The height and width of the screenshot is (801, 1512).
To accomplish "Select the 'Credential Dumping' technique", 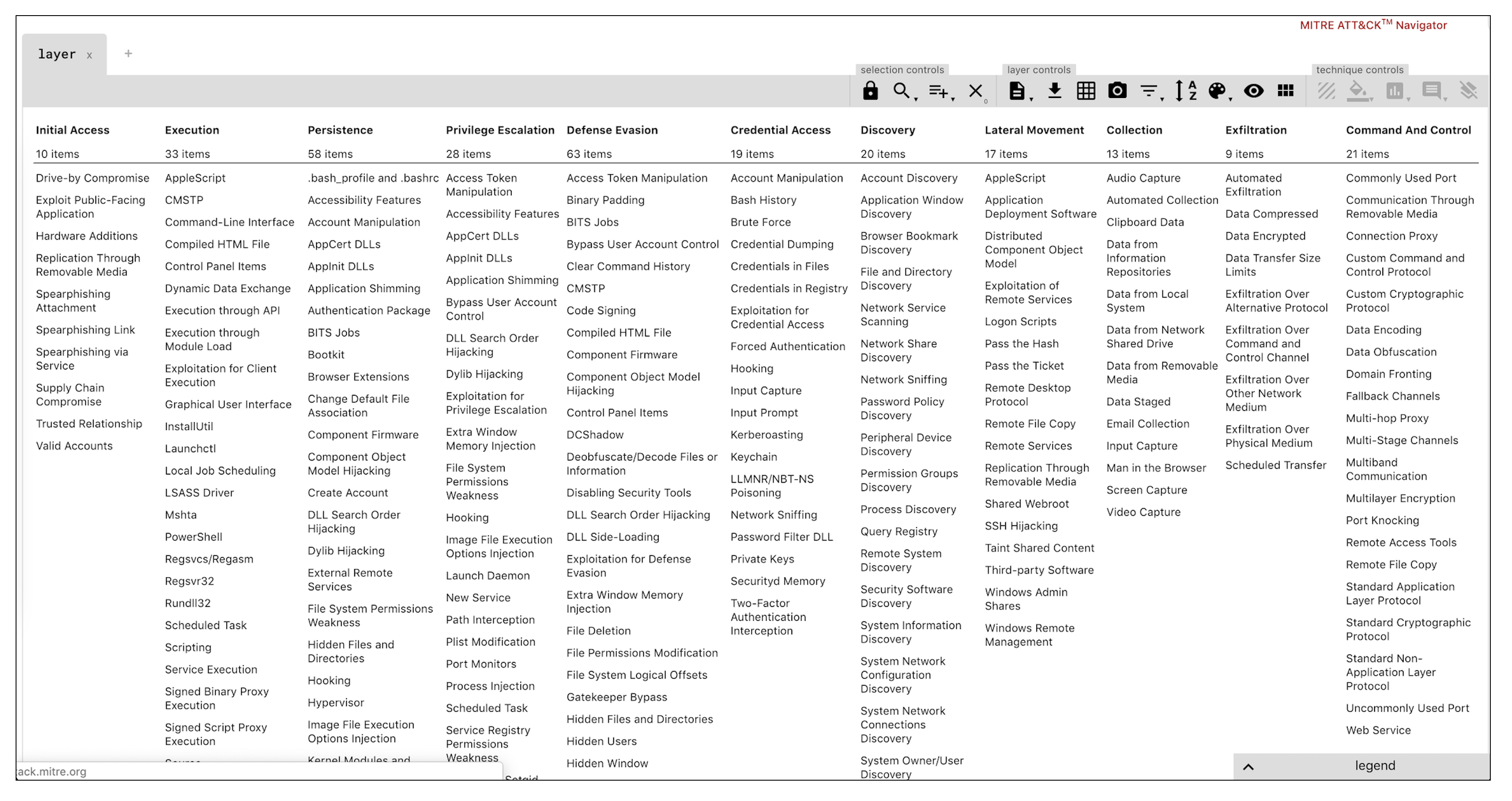I will click(x=781, y=244).
